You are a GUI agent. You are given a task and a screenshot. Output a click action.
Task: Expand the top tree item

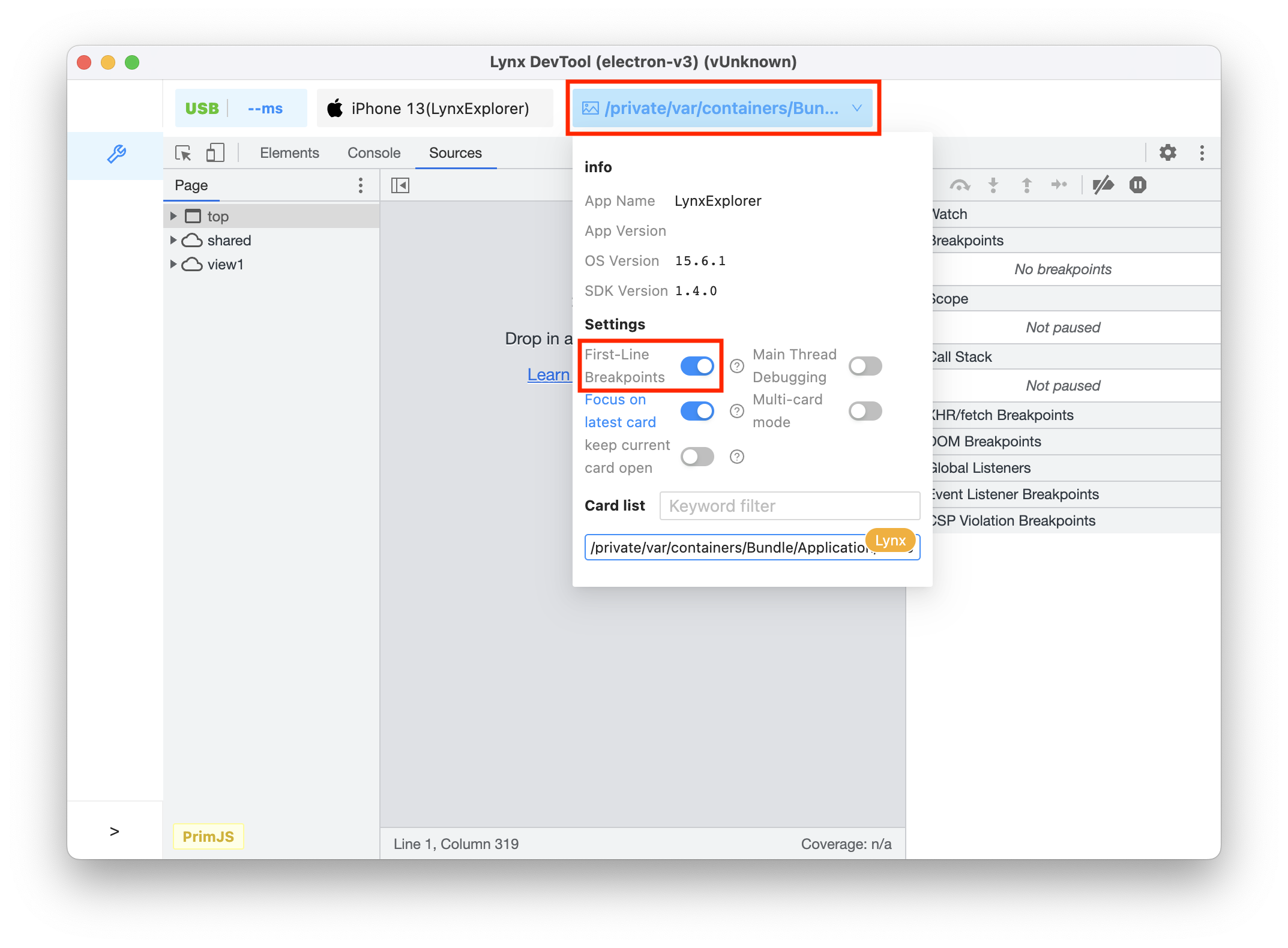[176, 215]
